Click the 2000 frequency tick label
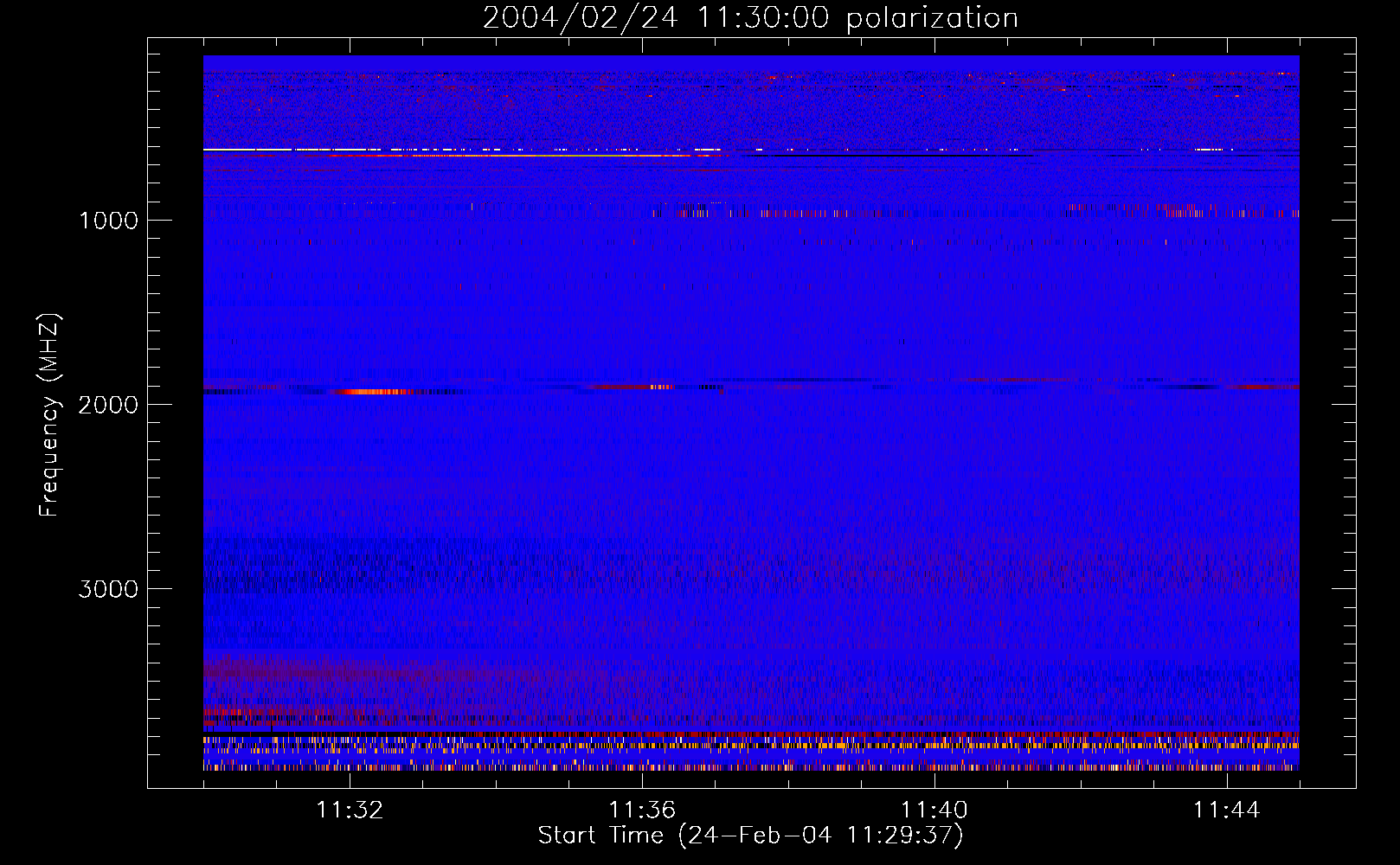1400x865 pixels. pos(108,405)
